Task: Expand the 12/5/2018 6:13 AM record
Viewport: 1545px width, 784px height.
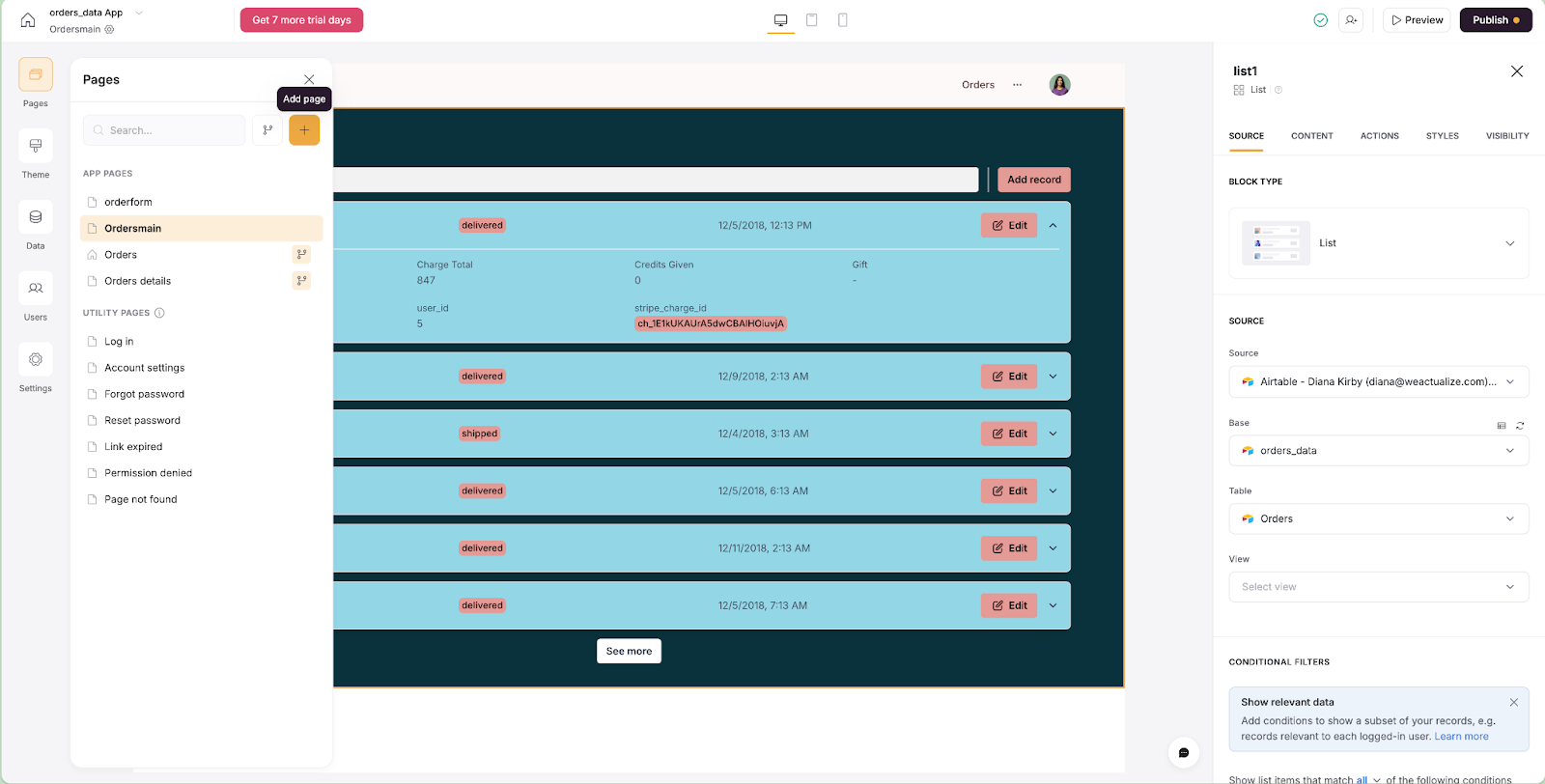Action: click(x=1053, y=490)
